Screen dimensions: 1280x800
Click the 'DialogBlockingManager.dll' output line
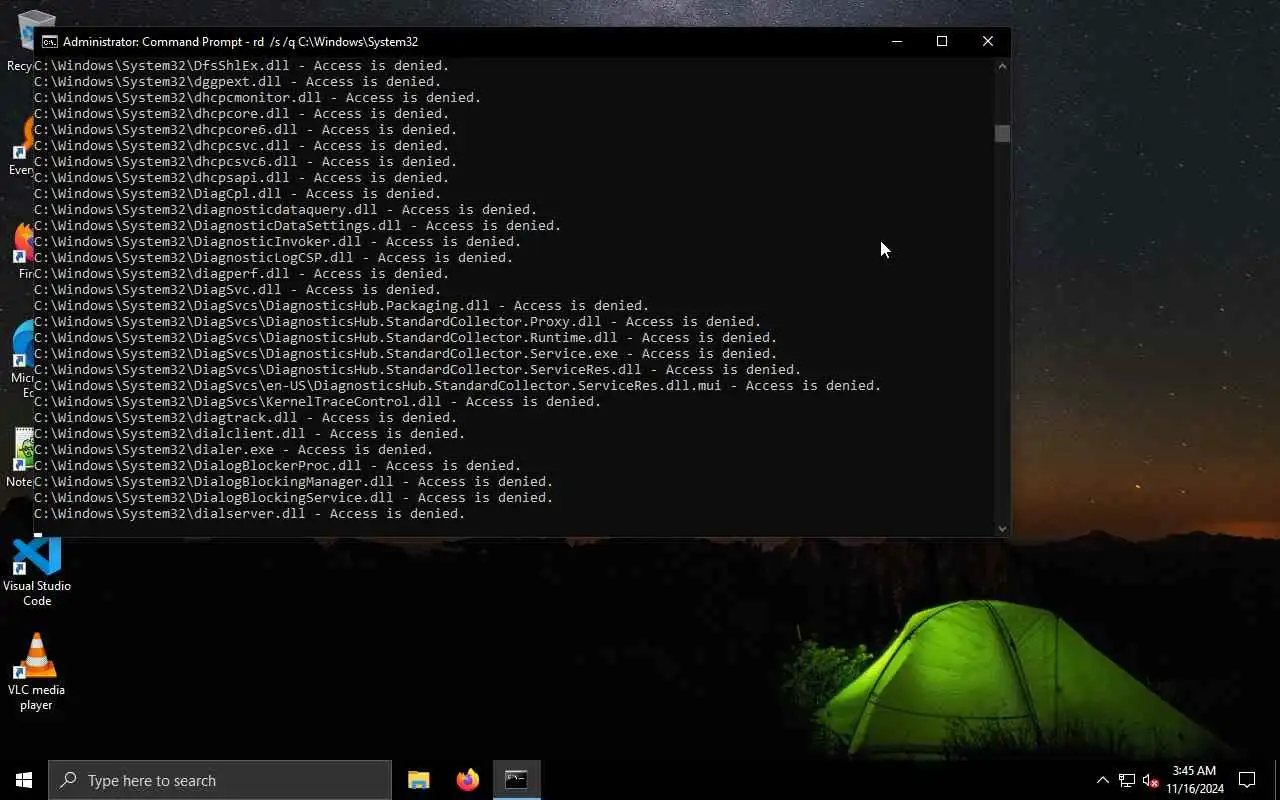293,481
